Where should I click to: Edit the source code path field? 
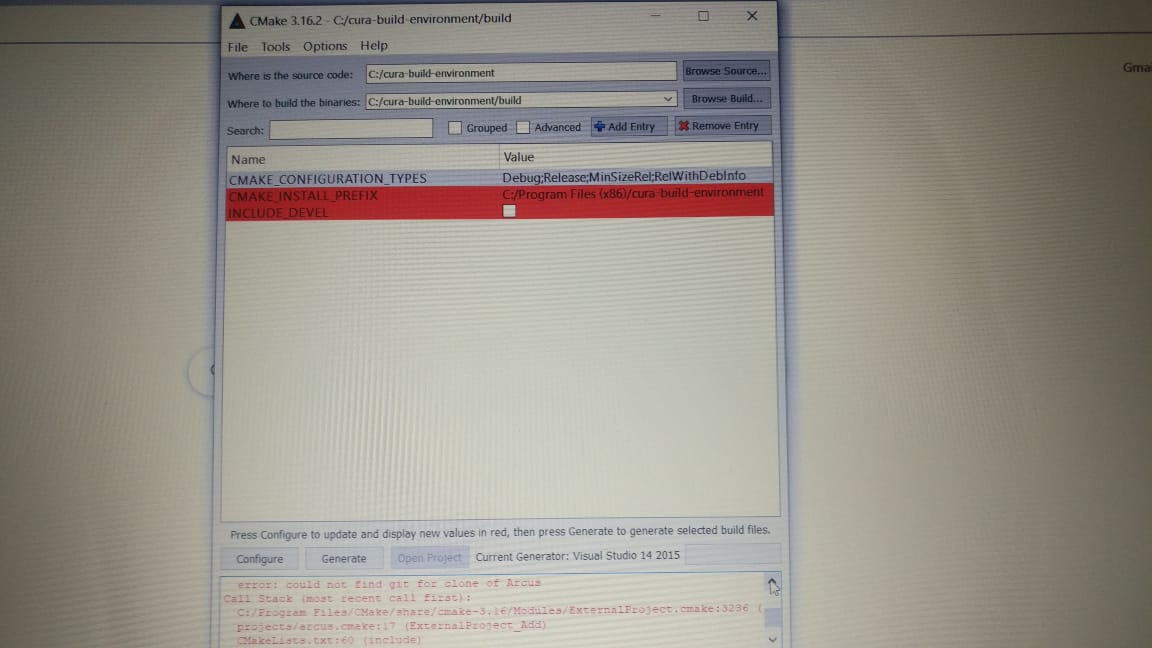click(521, 73)
